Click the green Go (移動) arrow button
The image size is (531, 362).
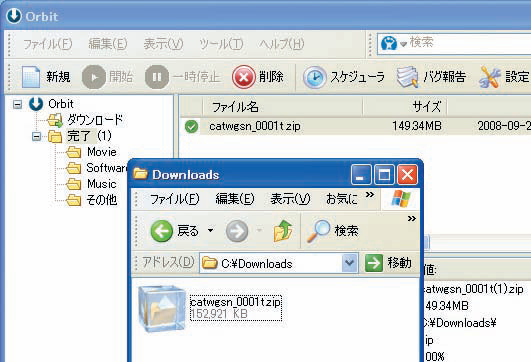coord(374,263)
